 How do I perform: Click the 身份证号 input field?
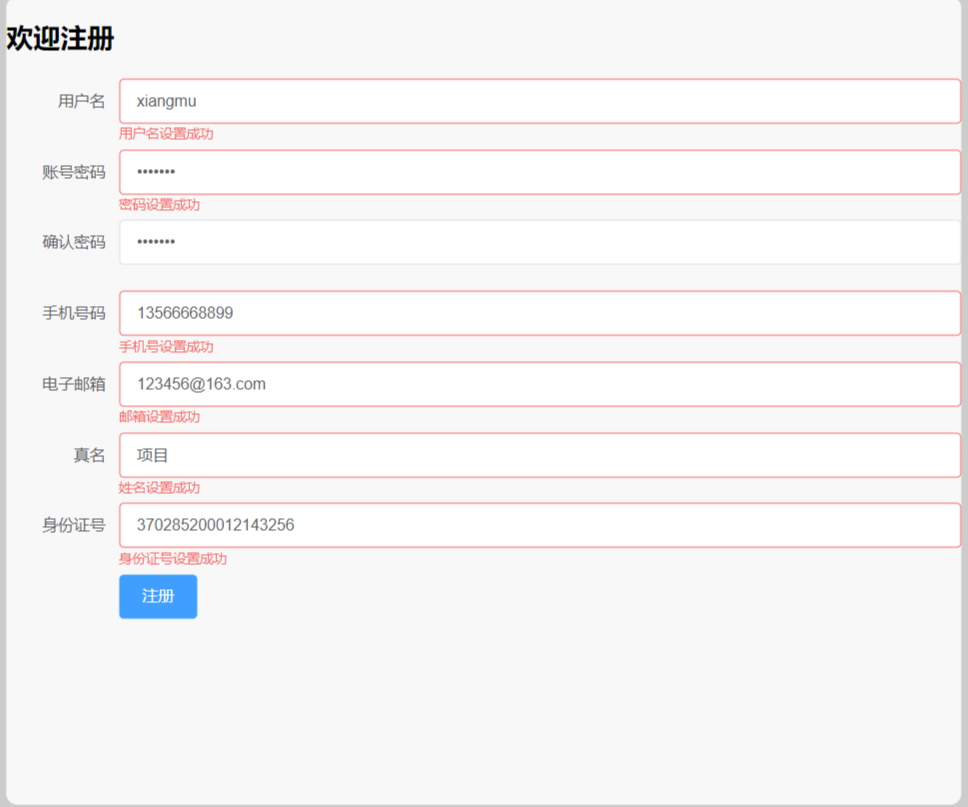(539, 525)
